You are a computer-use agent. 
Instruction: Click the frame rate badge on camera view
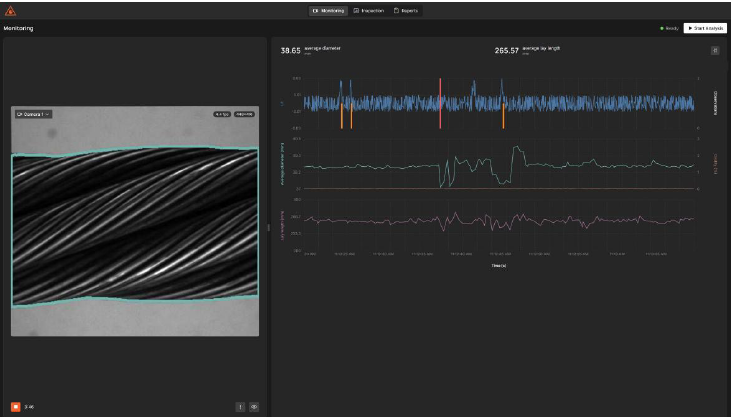(x=221, y=114)
